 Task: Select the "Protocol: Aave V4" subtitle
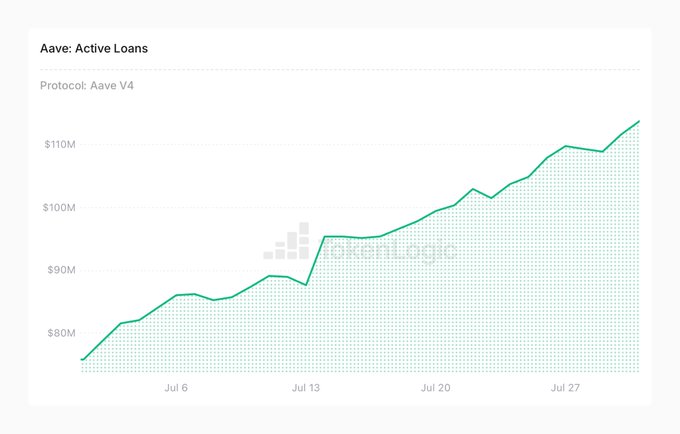click(x=87, y=85)
